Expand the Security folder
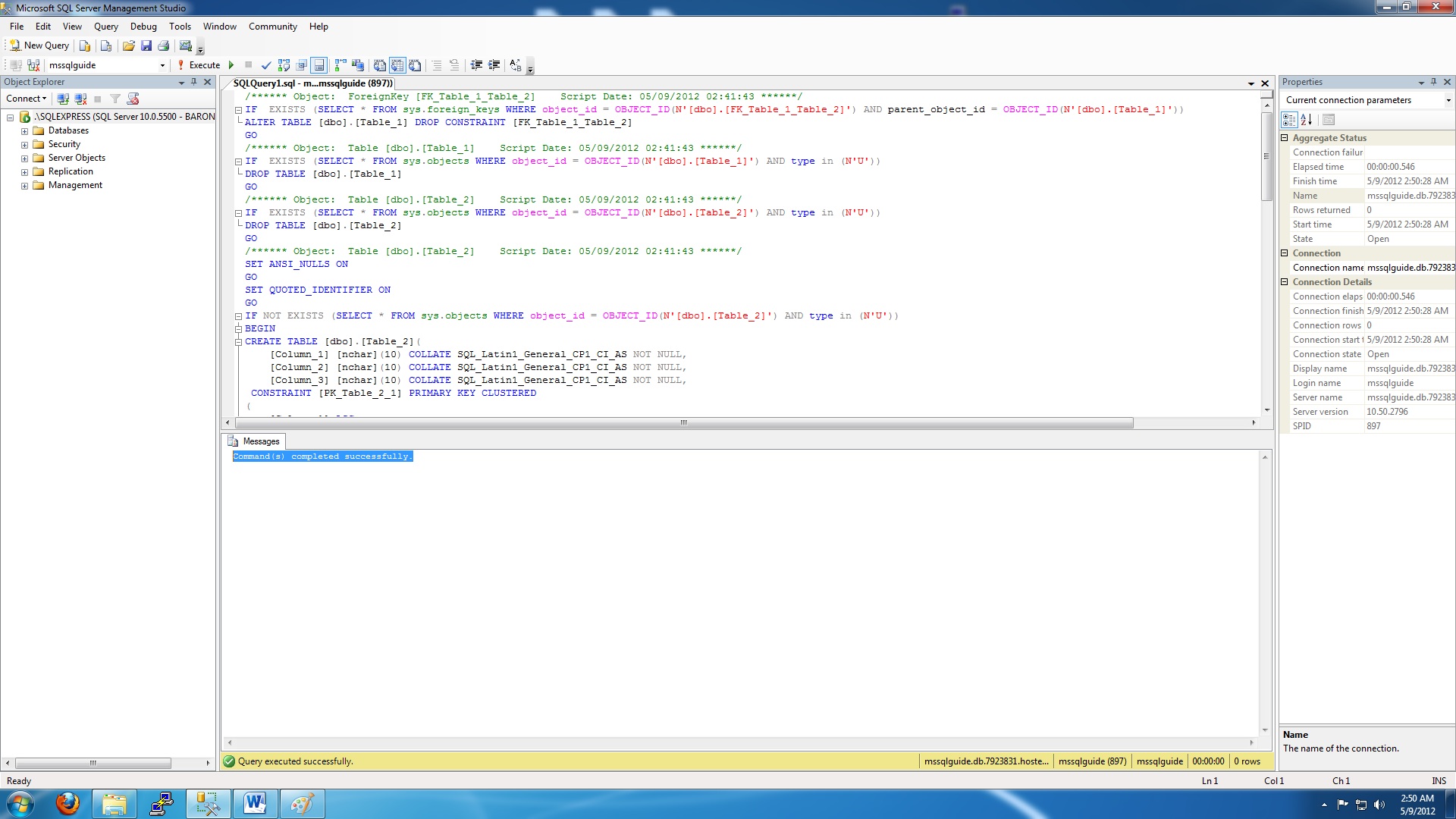Viewport: 1456px width, 819px height. point(24,145)
